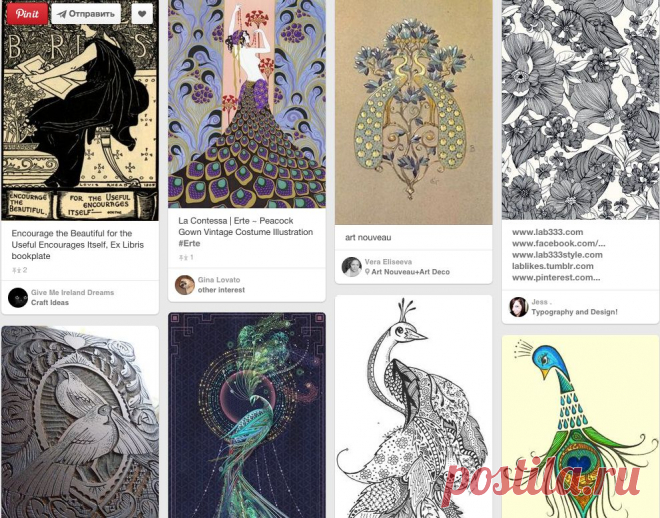Open Typography and Design! board
The height and width of the screenshot is (518, 660).
coord(574,312)
